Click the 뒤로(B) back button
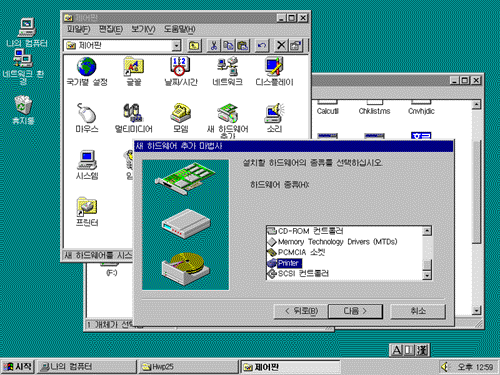500x375 pixels. pyautogui.click(x=301, y=311)
